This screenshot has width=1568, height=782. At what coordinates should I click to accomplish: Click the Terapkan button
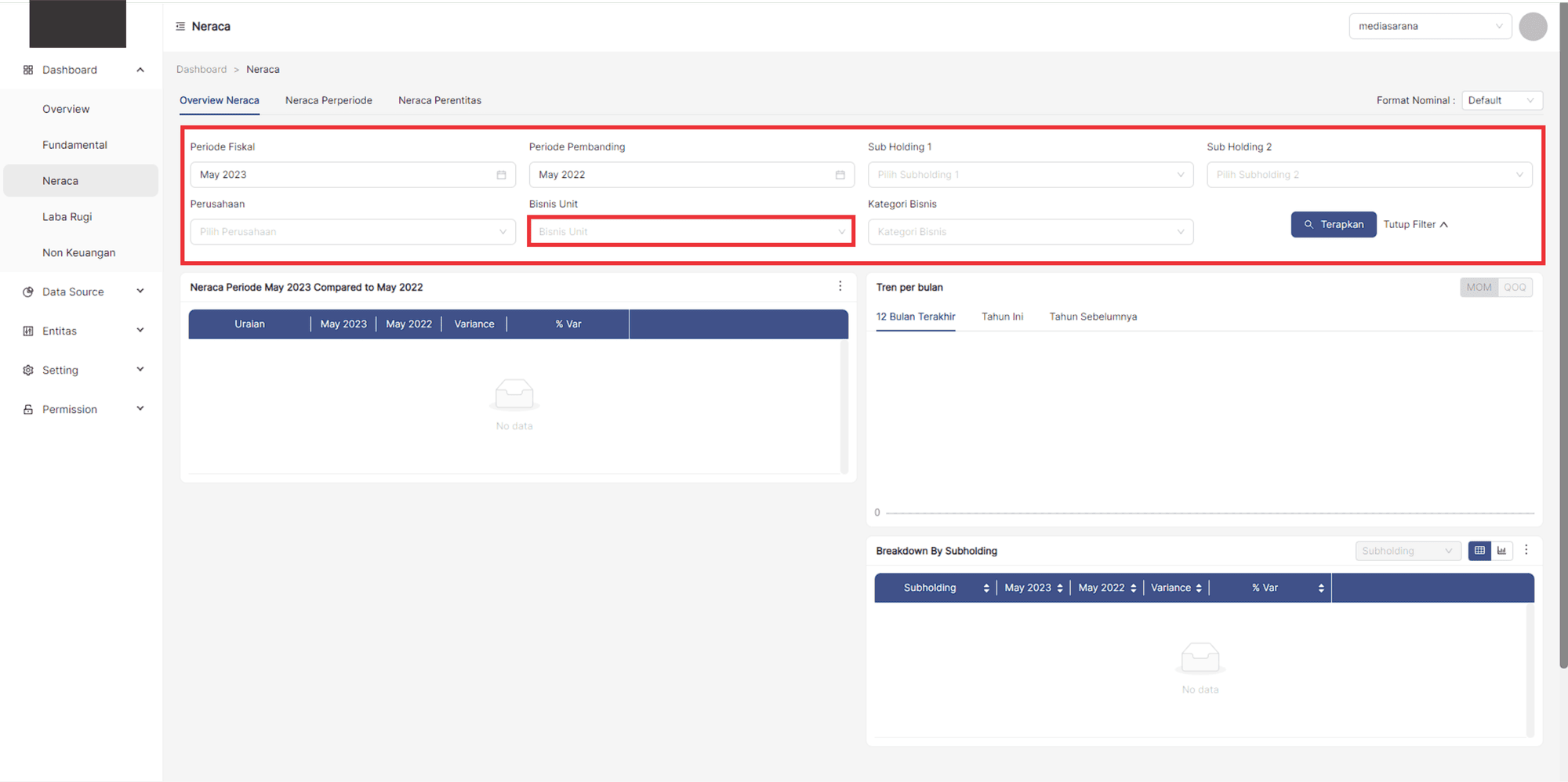point(1333,225)
